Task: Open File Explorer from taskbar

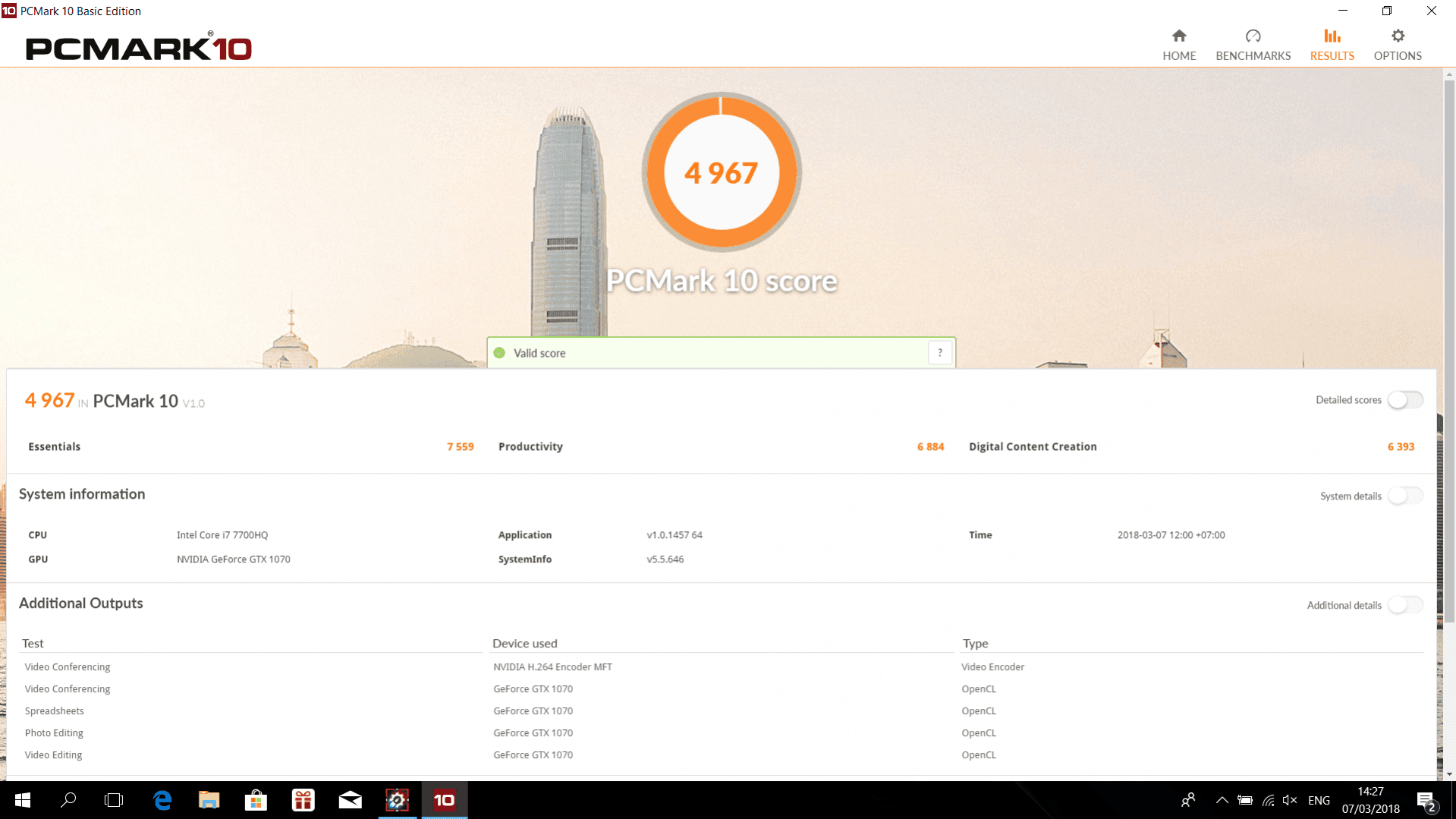Action: [209, 800]
